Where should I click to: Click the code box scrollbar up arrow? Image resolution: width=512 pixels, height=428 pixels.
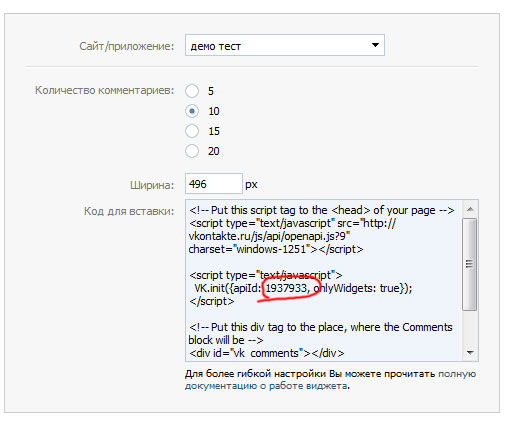[x=470, y=209]
